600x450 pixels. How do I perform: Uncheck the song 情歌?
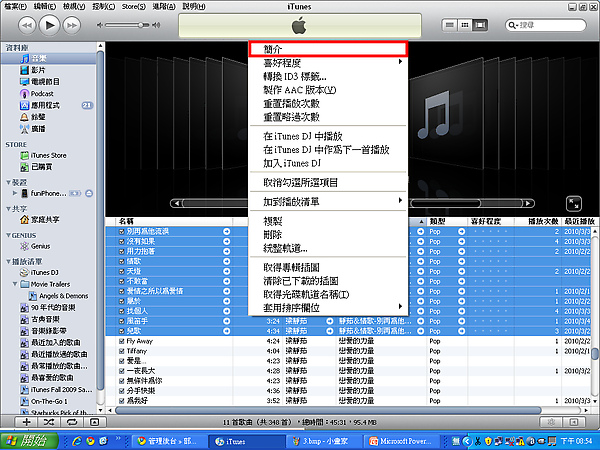122,261
